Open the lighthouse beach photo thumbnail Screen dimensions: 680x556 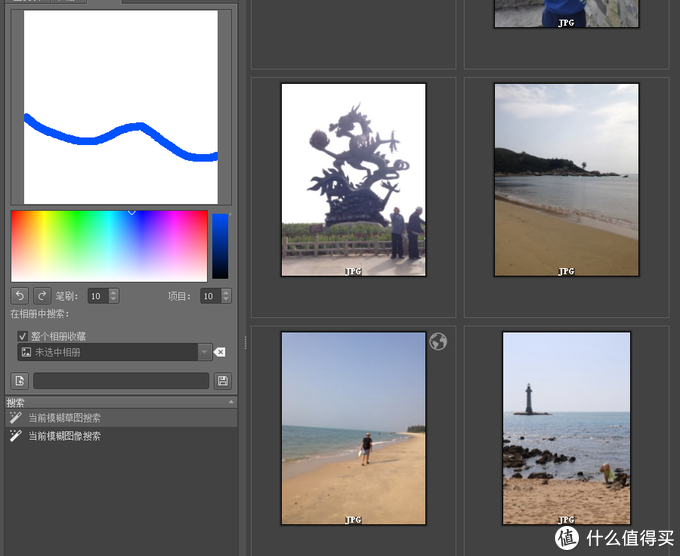tap(566, 428)
